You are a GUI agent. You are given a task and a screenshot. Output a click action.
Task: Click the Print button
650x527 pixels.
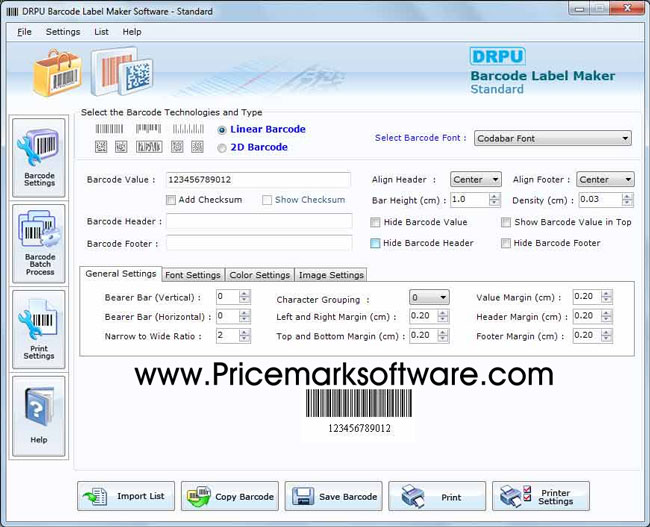coord(437,496)
